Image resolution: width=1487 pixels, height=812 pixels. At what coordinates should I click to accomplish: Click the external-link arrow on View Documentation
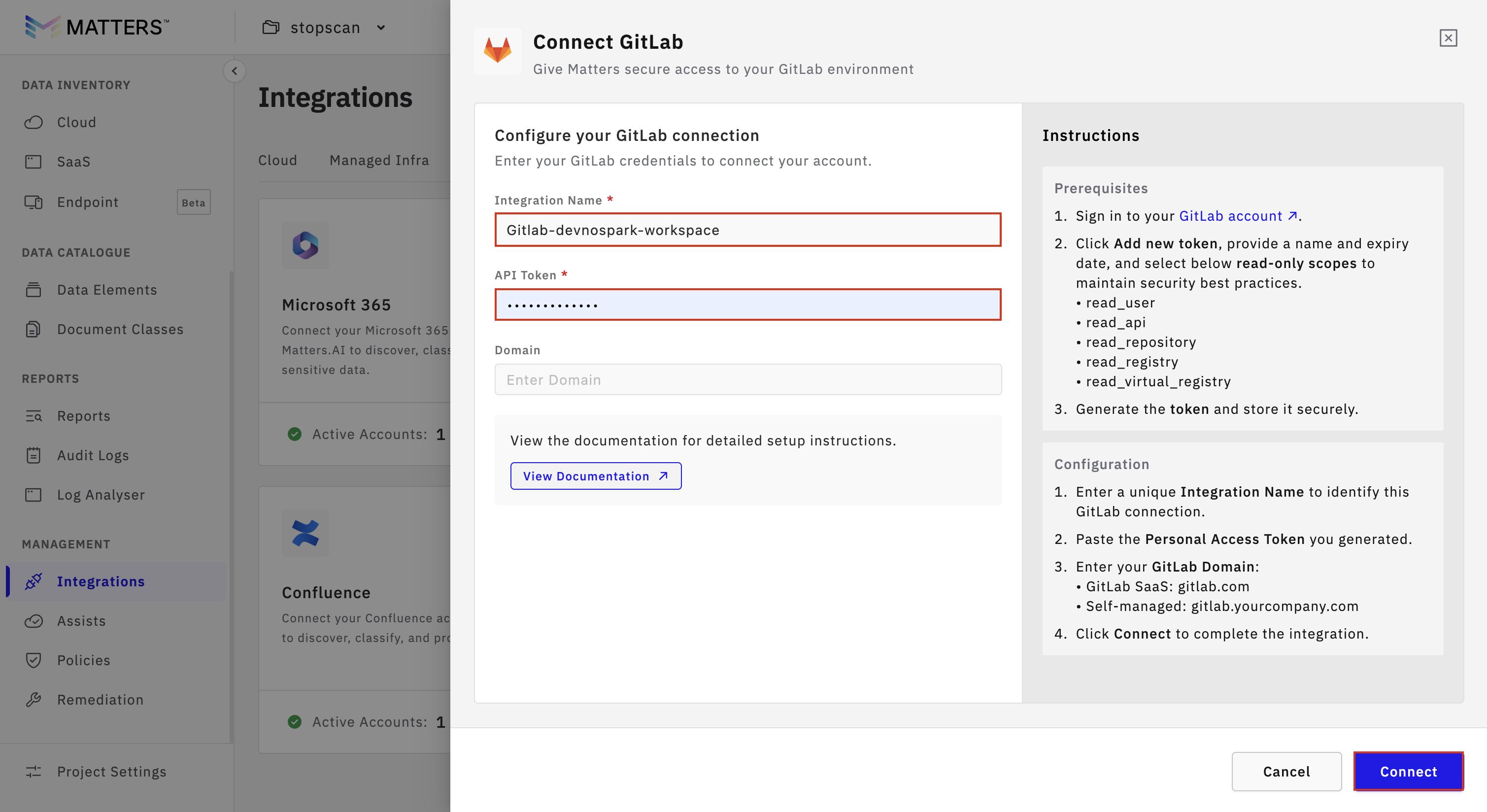(663, 475)
